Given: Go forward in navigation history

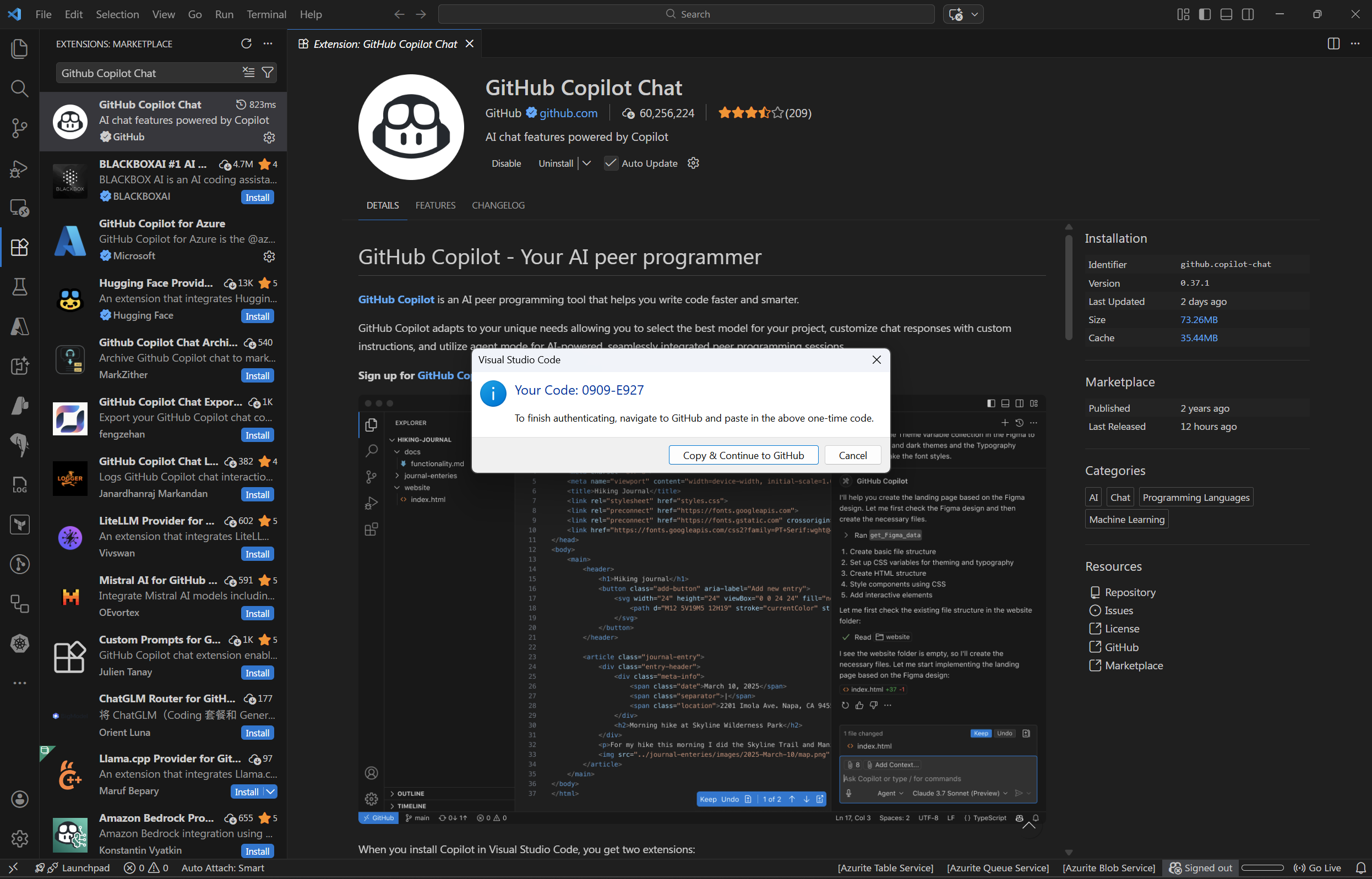Looking at the screenshot, I should click(421, 14).
